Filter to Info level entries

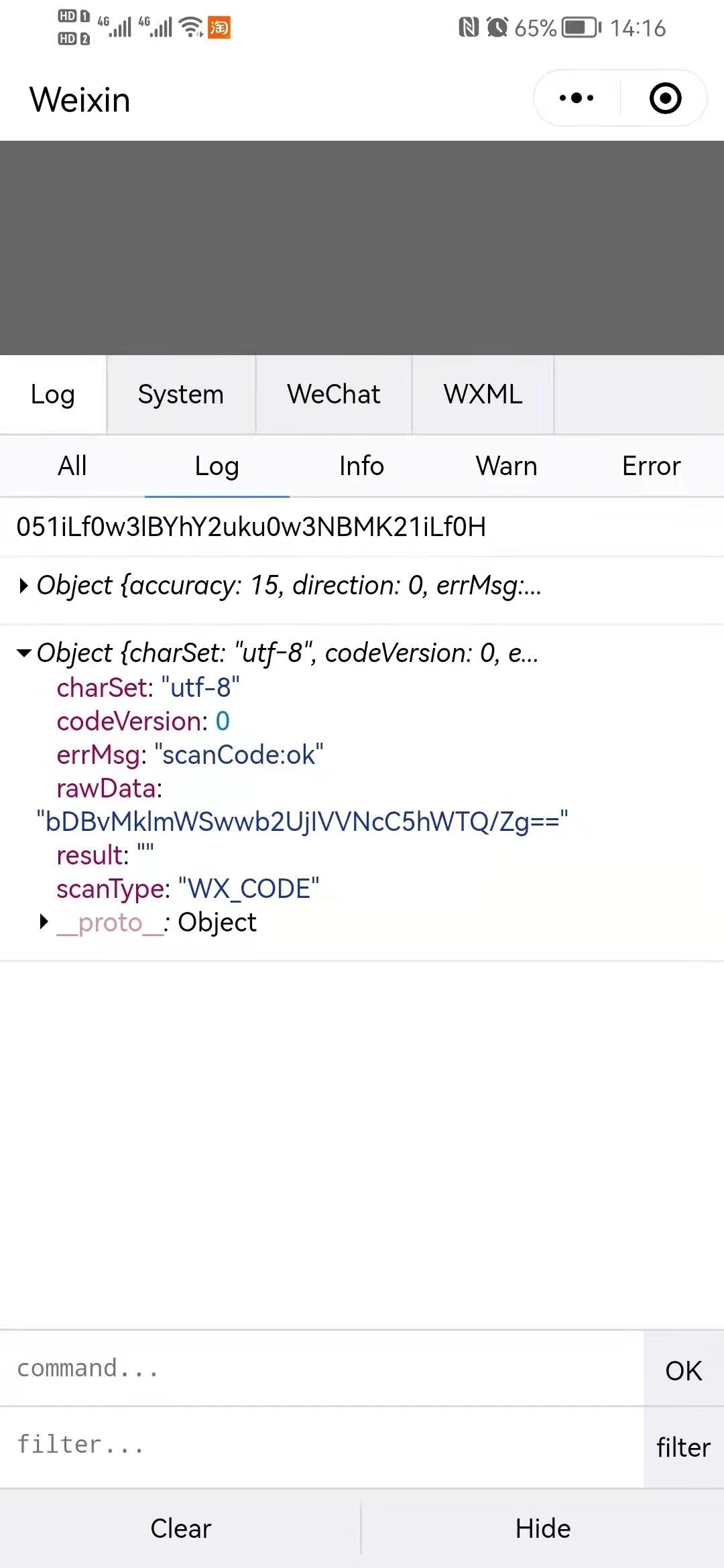click(x=362, y=466)
